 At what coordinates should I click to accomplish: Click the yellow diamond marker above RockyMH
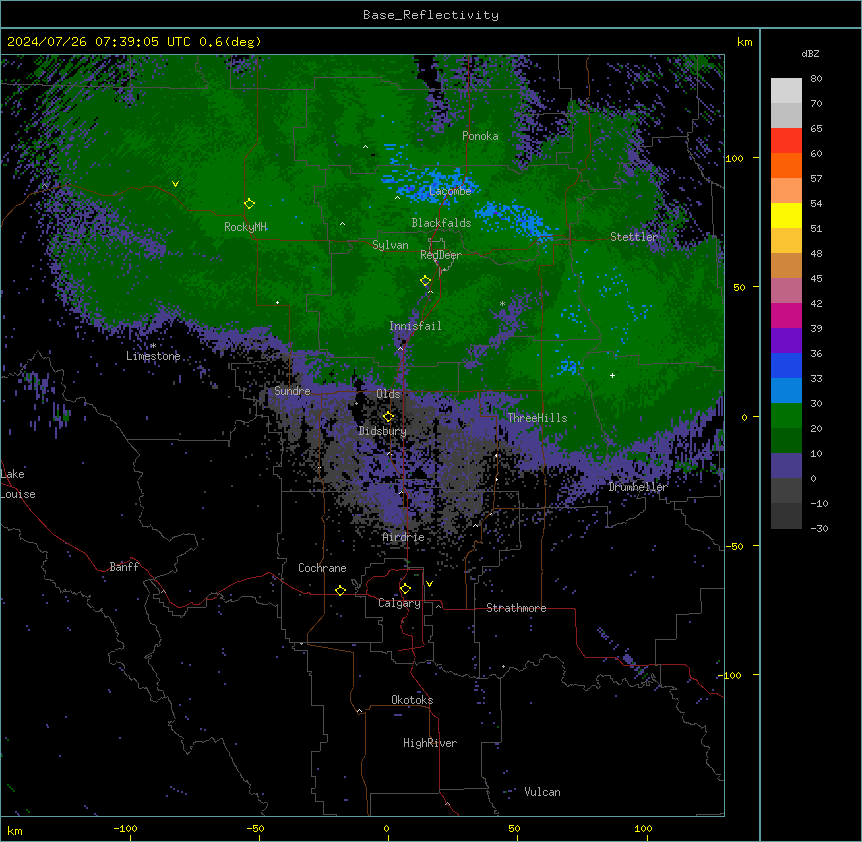pos(250,204)
